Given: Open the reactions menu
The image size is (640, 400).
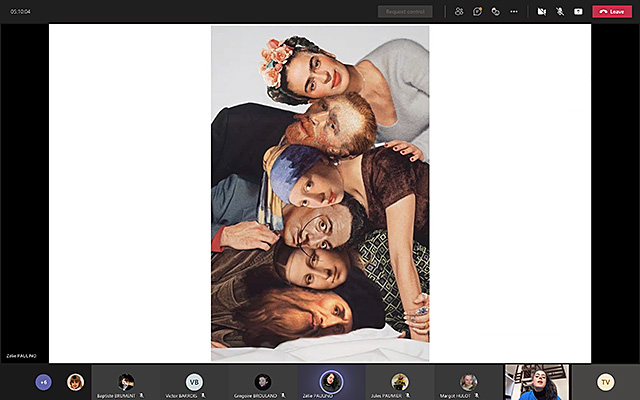Looking at the screenshot, I should coord(496,11).
